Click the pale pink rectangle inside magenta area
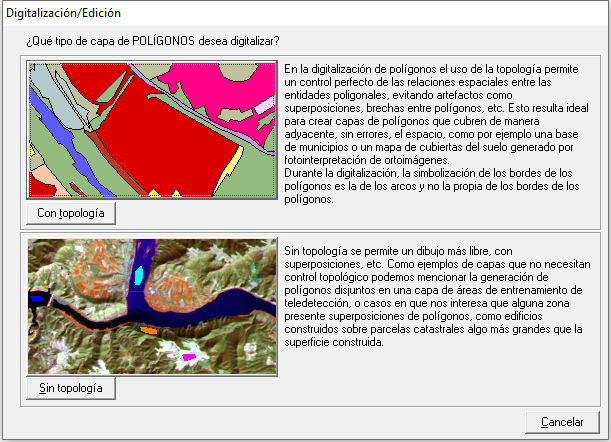611x442 pixels. 264,104
